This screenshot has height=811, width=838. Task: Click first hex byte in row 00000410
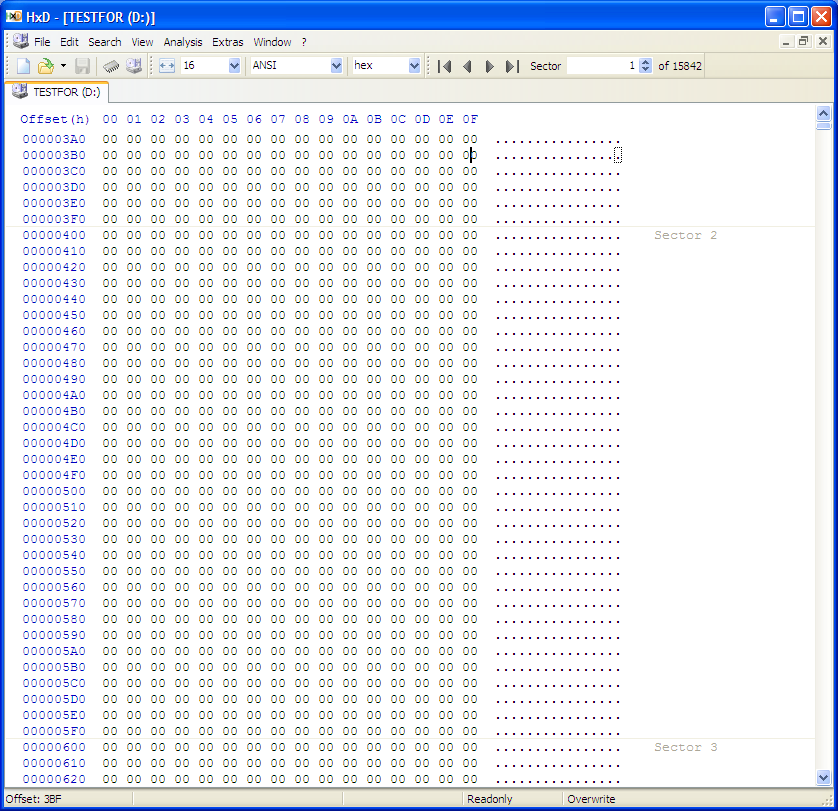[110, 251]
